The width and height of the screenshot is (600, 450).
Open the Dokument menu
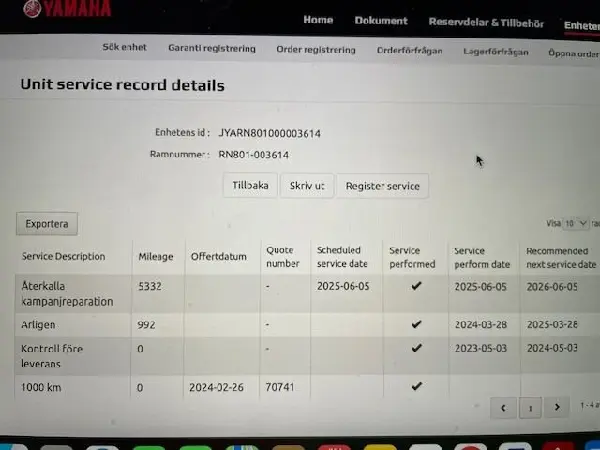pyautogui.click(x=381, y=21)
